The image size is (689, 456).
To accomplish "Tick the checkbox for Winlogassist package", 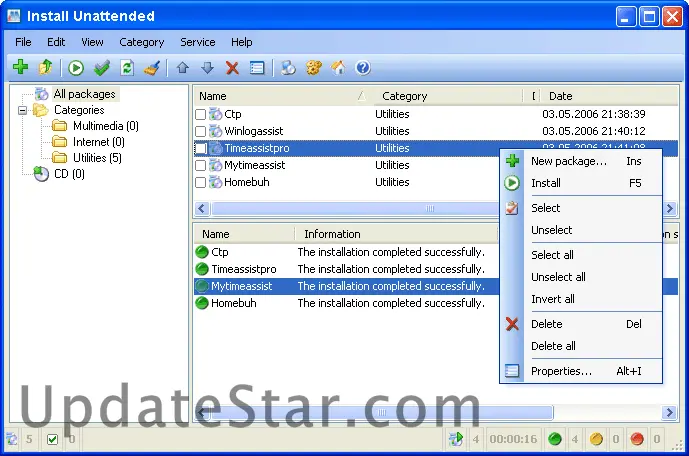I will point(200,131).
